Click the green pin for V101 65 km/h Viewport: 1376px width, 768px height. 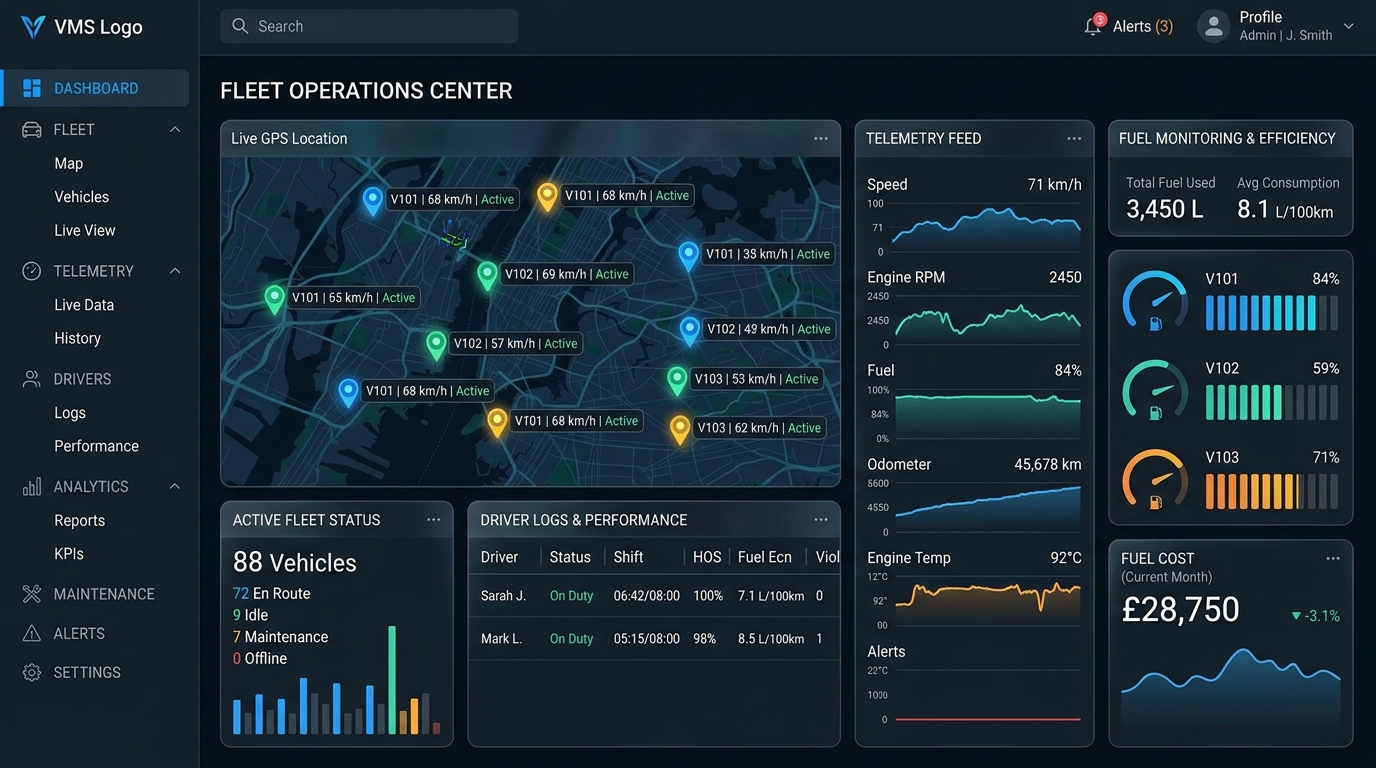[274, 299]
